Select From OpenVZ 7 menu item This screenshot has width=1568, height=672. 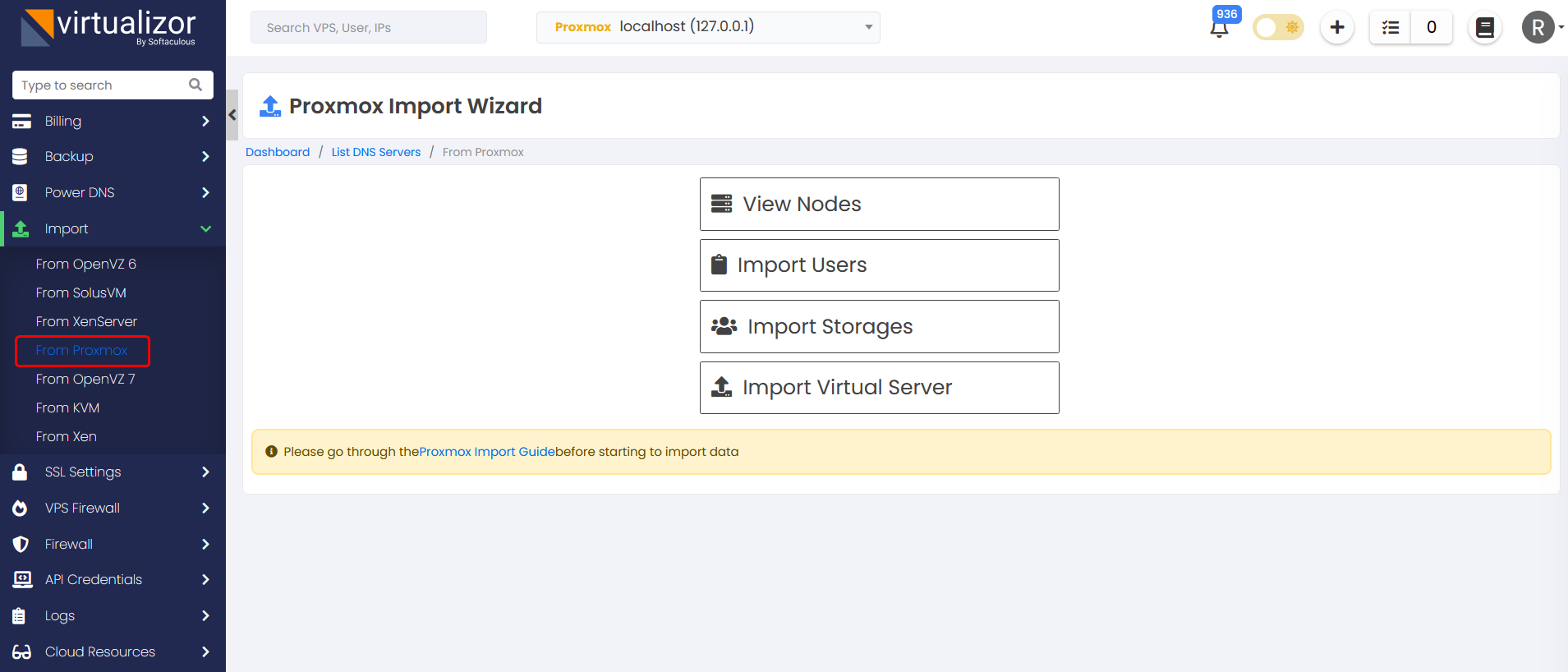click(85, 379)
